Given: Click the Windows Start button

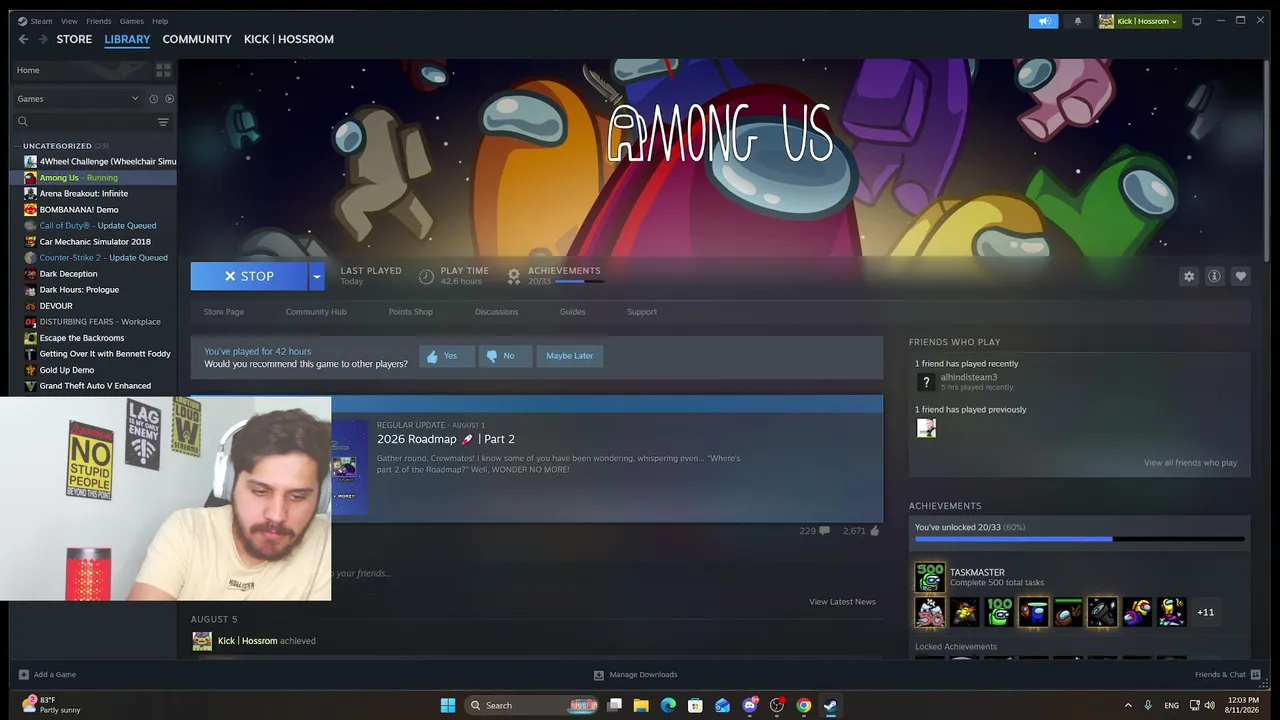Looking at the screenshot, I should pos(448,706).
